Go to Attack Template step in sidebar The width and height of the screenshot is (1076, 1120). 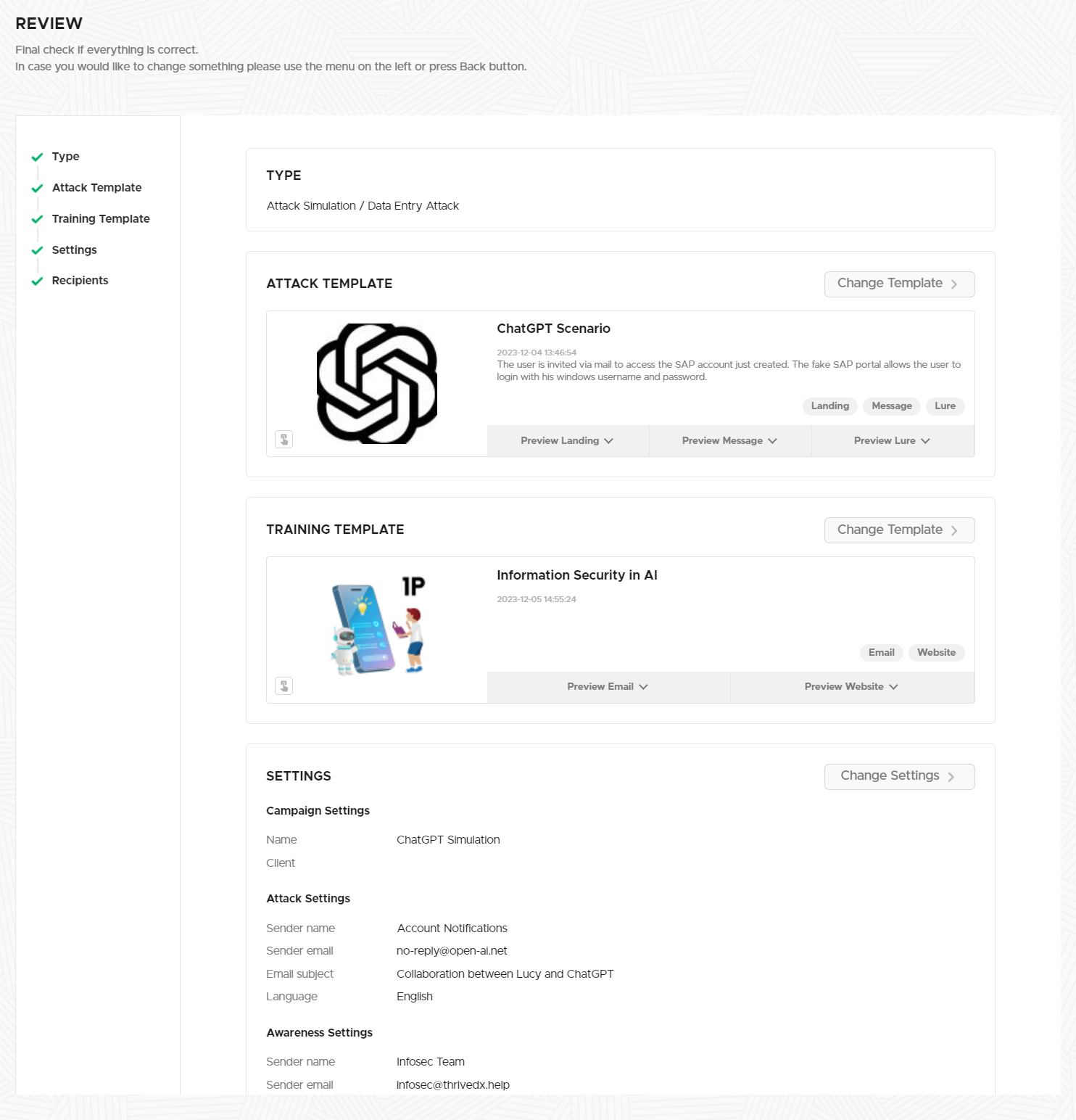click(x=96, y=188)
